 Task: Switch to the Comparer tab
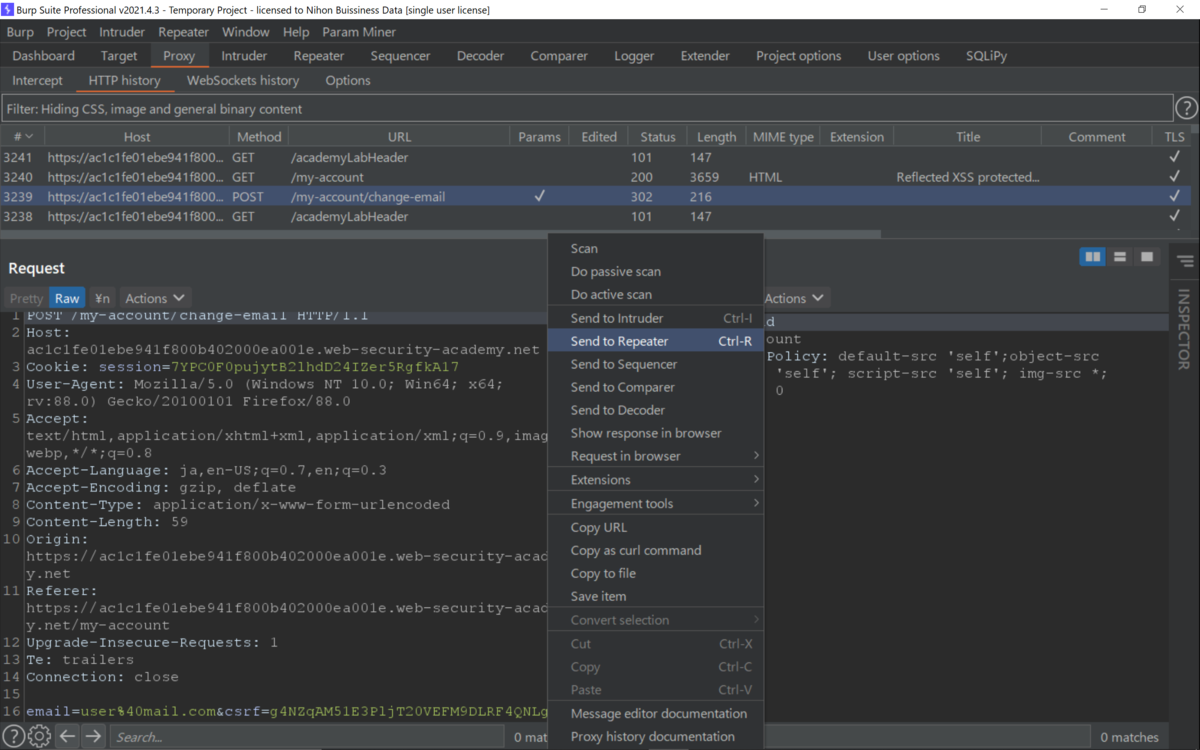pyautogui.click(x=559, y=56)
